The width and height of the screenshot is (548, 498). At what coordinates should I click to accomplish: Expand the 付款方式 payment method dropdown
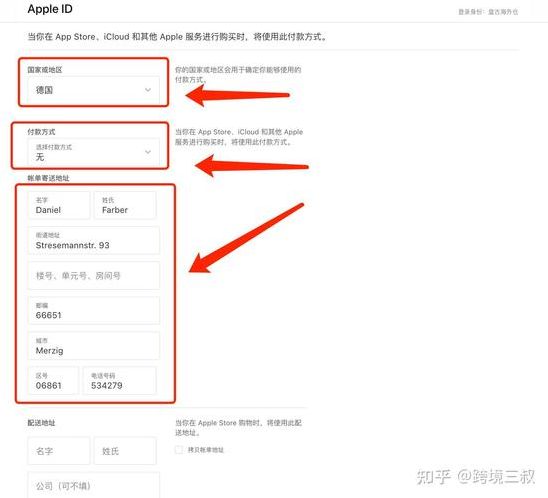[93, 152]
